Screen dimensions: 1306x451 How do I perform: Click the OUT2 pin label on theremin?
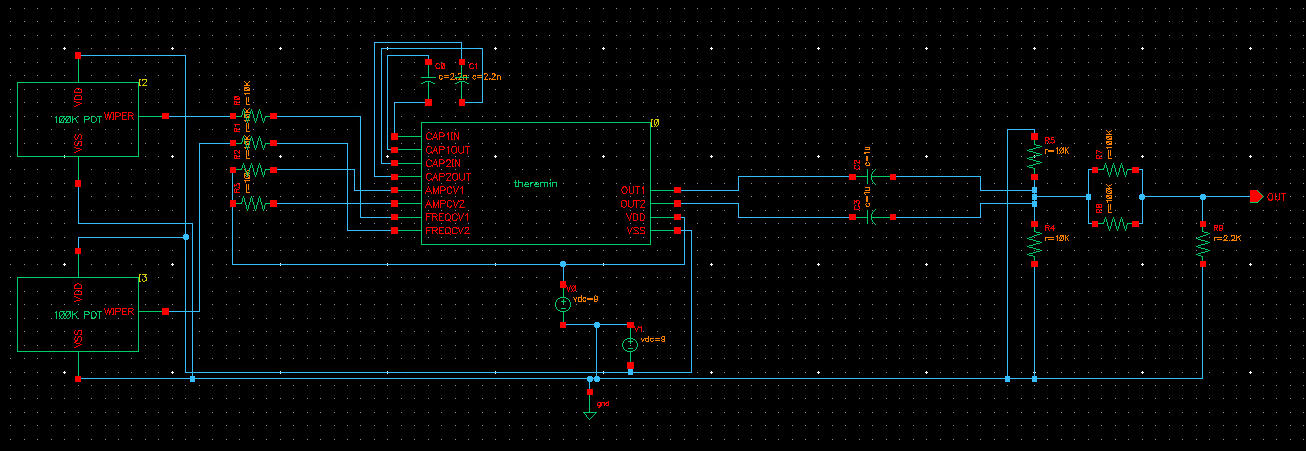[x=632, y=203]
